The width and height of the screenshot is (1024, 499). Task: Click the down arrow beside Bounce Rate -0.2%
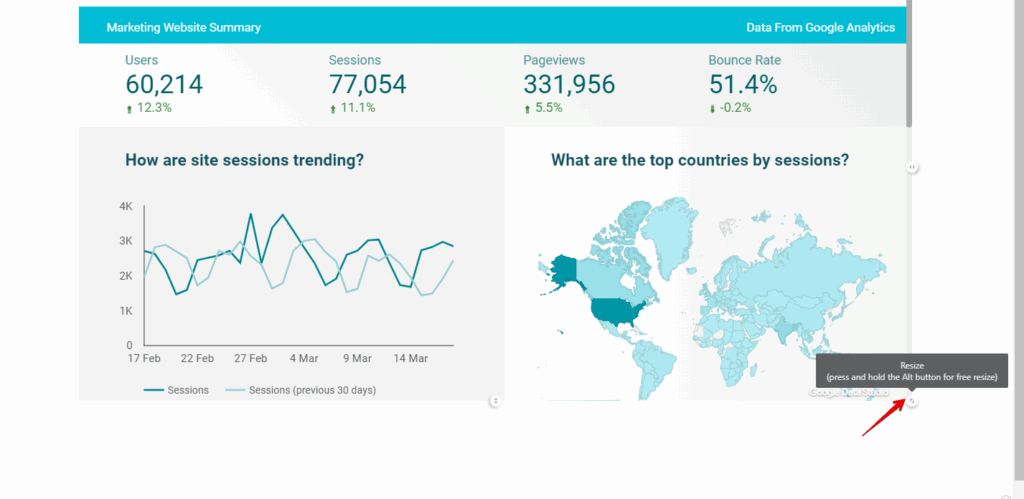pyautogui.click(x=712, y=109)
